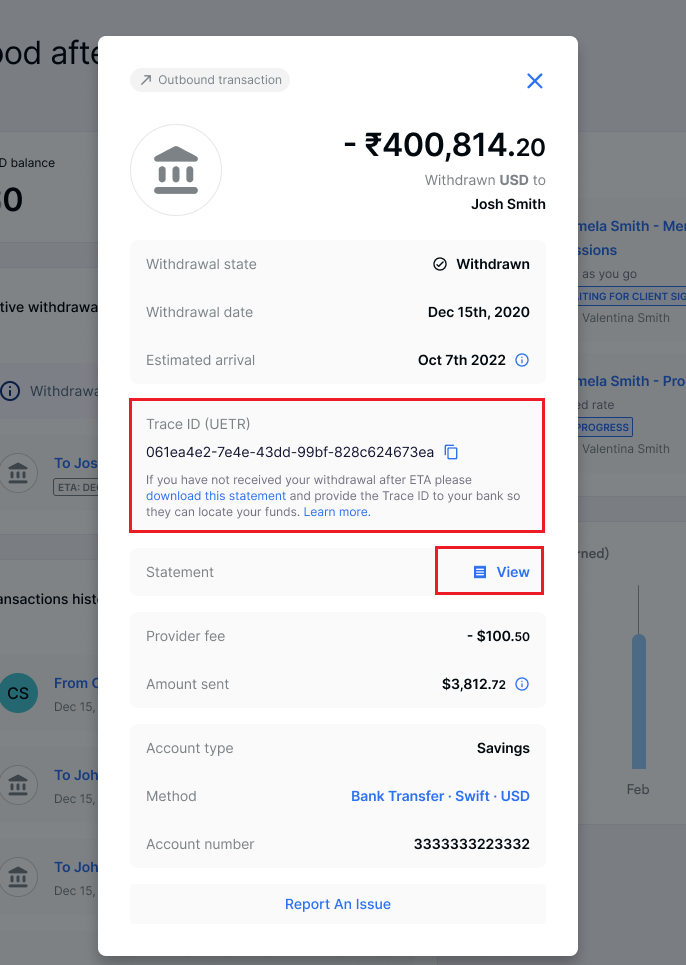Close the outbound transaction dialog
Screen dimensions: 686x965
click(x=535, y=81)
